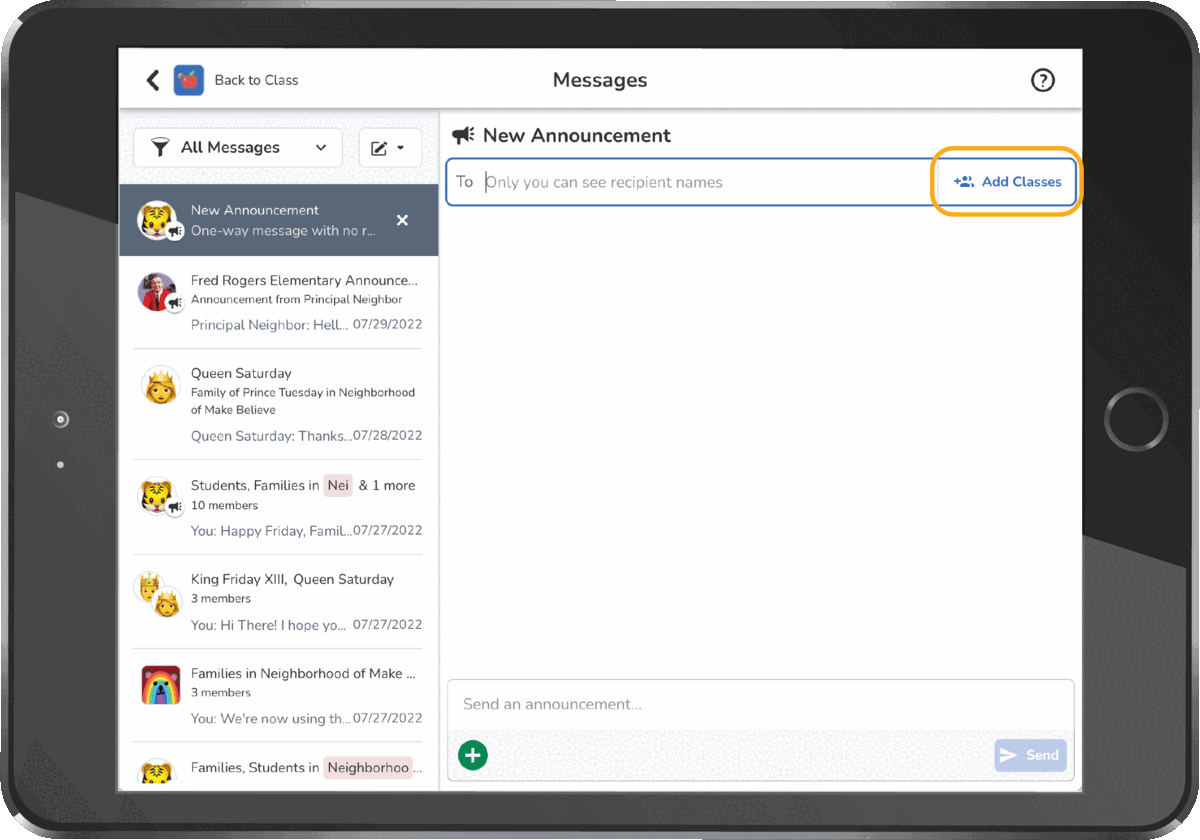Open the All Messages dropdown
1200x840 pixels.
point(237,147)
